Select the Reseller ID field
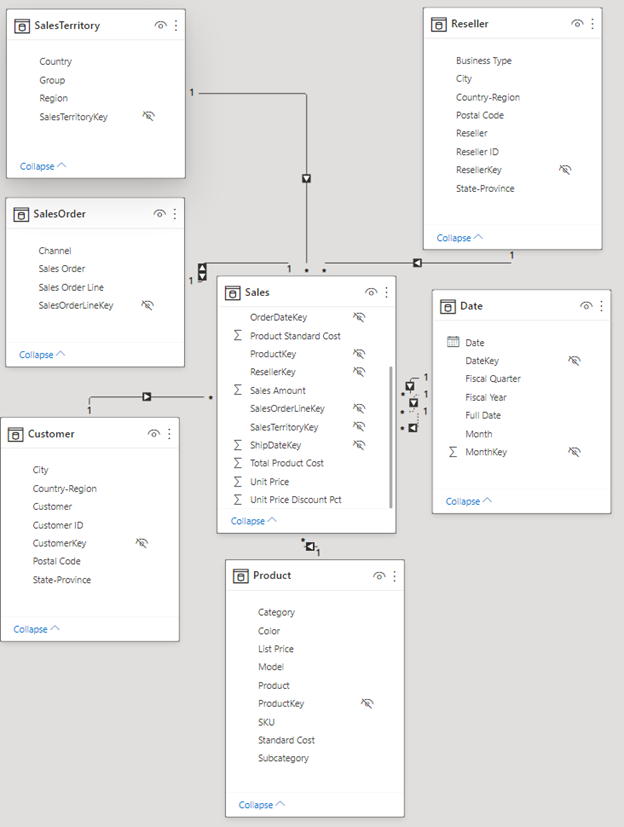Screen dimensions: 624x827 click(477, 152)
